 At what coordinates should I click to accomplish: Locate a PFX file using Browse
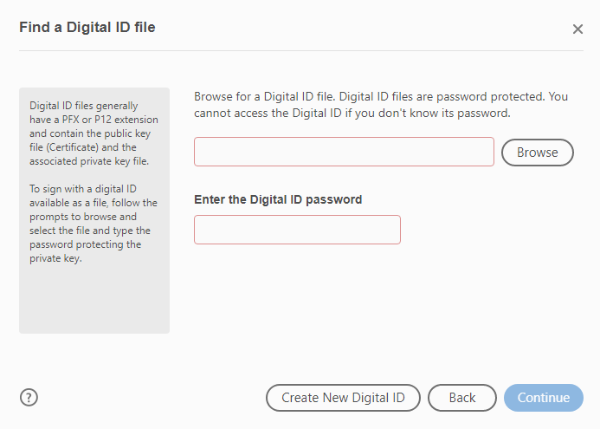[x=537, y=152]
